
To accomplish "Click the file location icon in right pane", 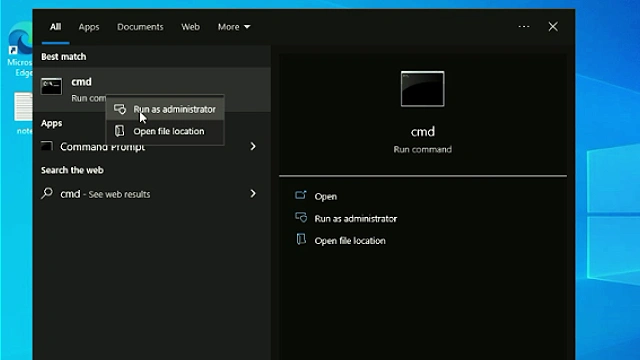I will point(301,239).
